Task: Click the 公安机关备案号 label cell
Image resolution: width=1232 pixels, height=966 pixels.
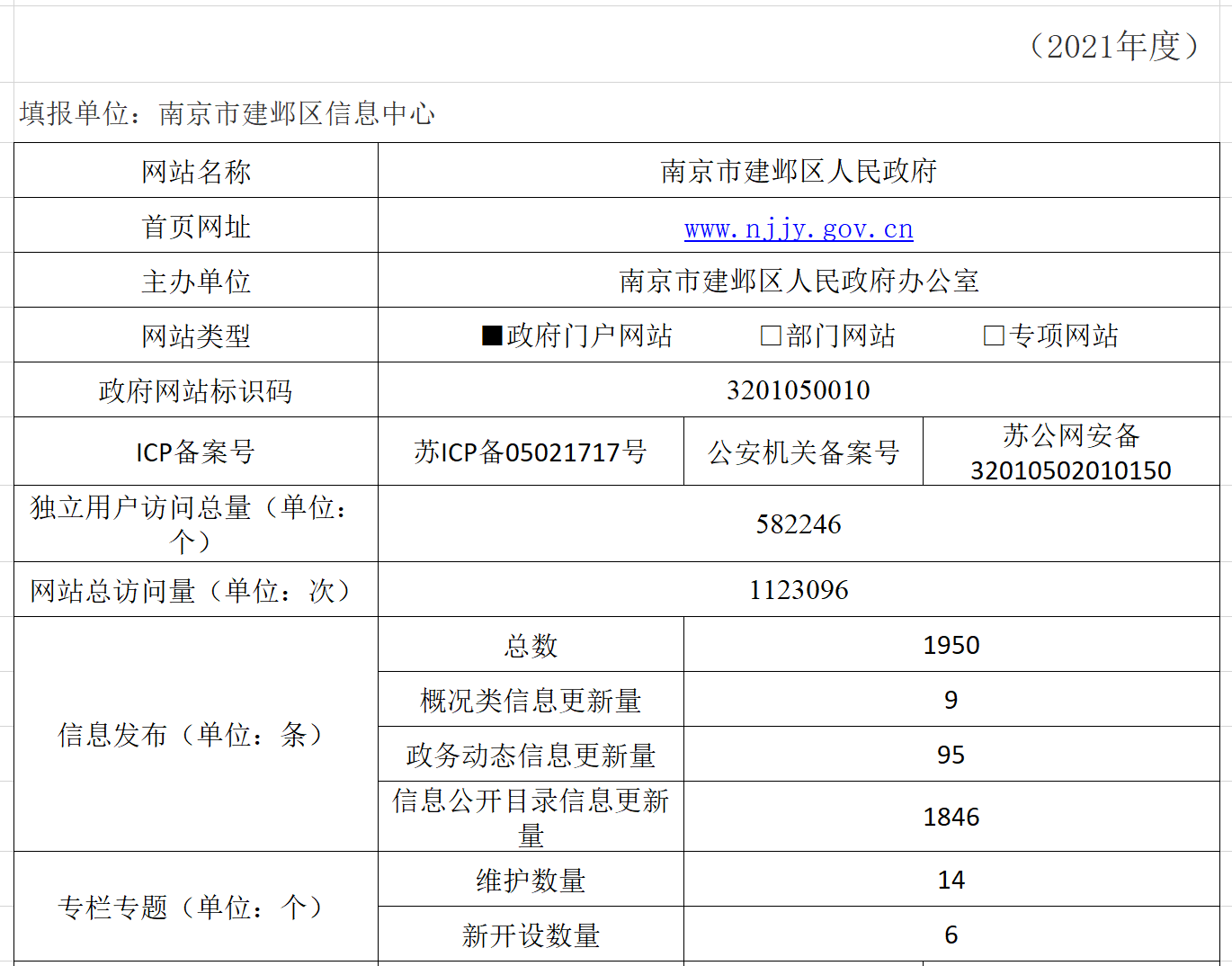Action: [x=803, y=452]
